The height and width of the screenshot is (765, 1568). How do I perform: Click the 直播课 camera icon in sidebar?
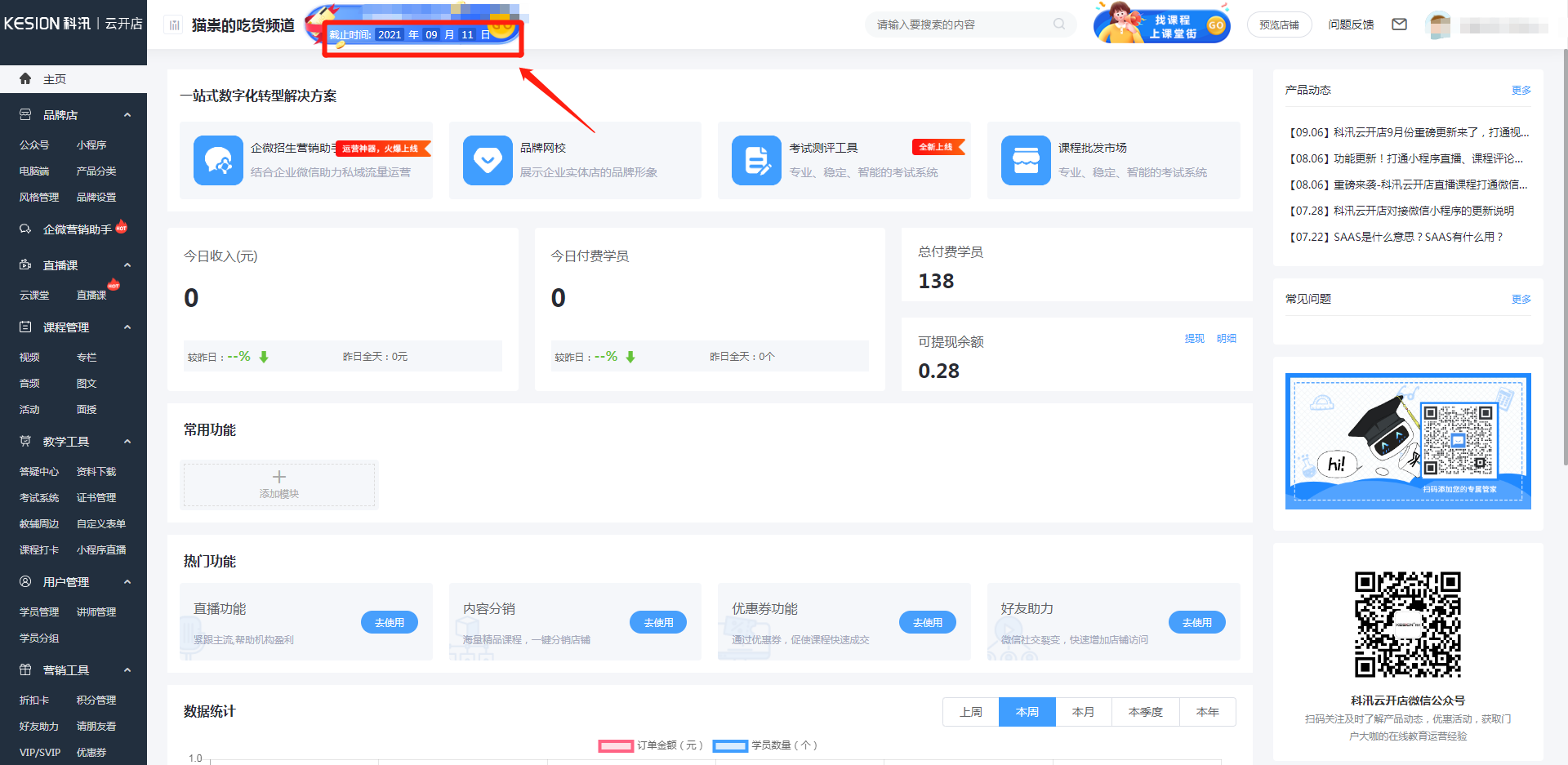click(25, 265)
